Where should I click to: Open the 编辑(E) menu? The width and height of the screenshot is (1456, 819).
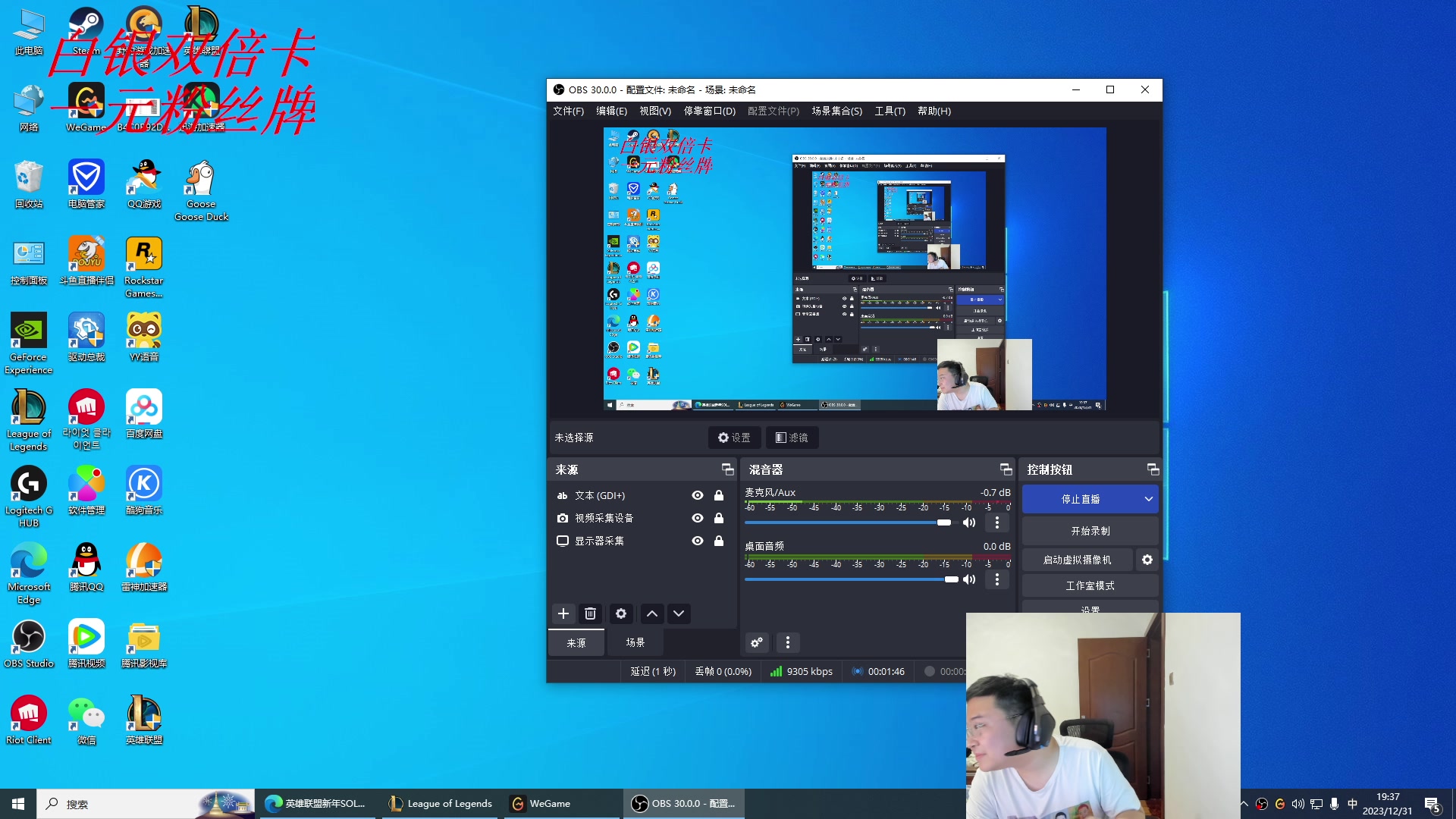click(612, 111)
